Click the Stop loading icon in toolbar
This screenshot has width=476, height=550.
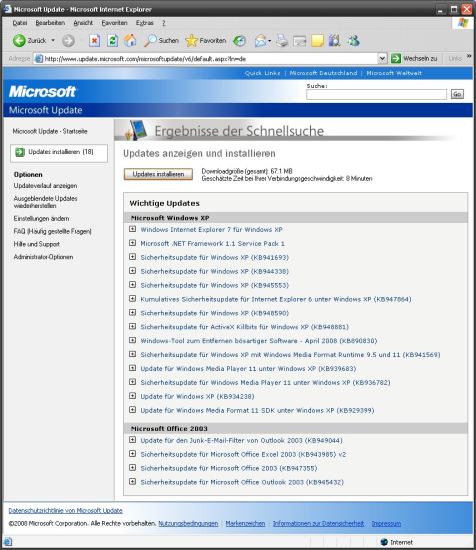click(x=94, y=41)
